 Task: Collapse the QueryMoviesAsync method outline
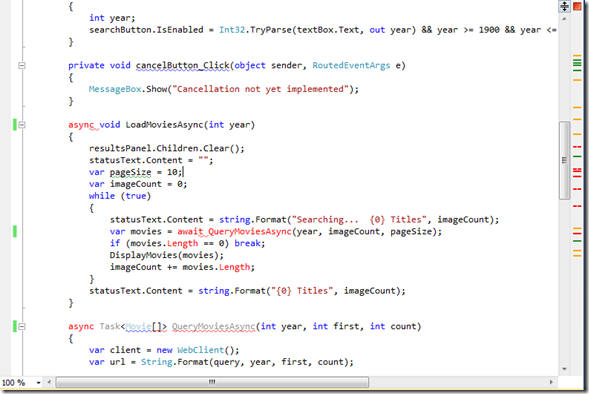click(22, 326)
